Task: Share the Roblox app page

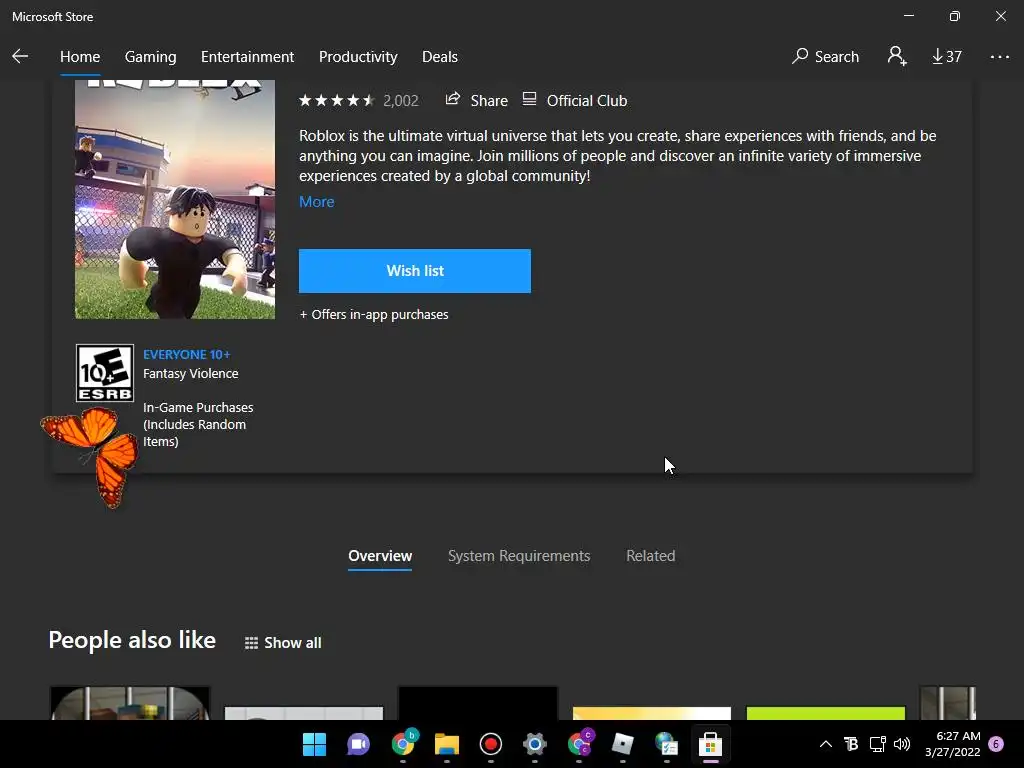Action: [x=476, y=101]
